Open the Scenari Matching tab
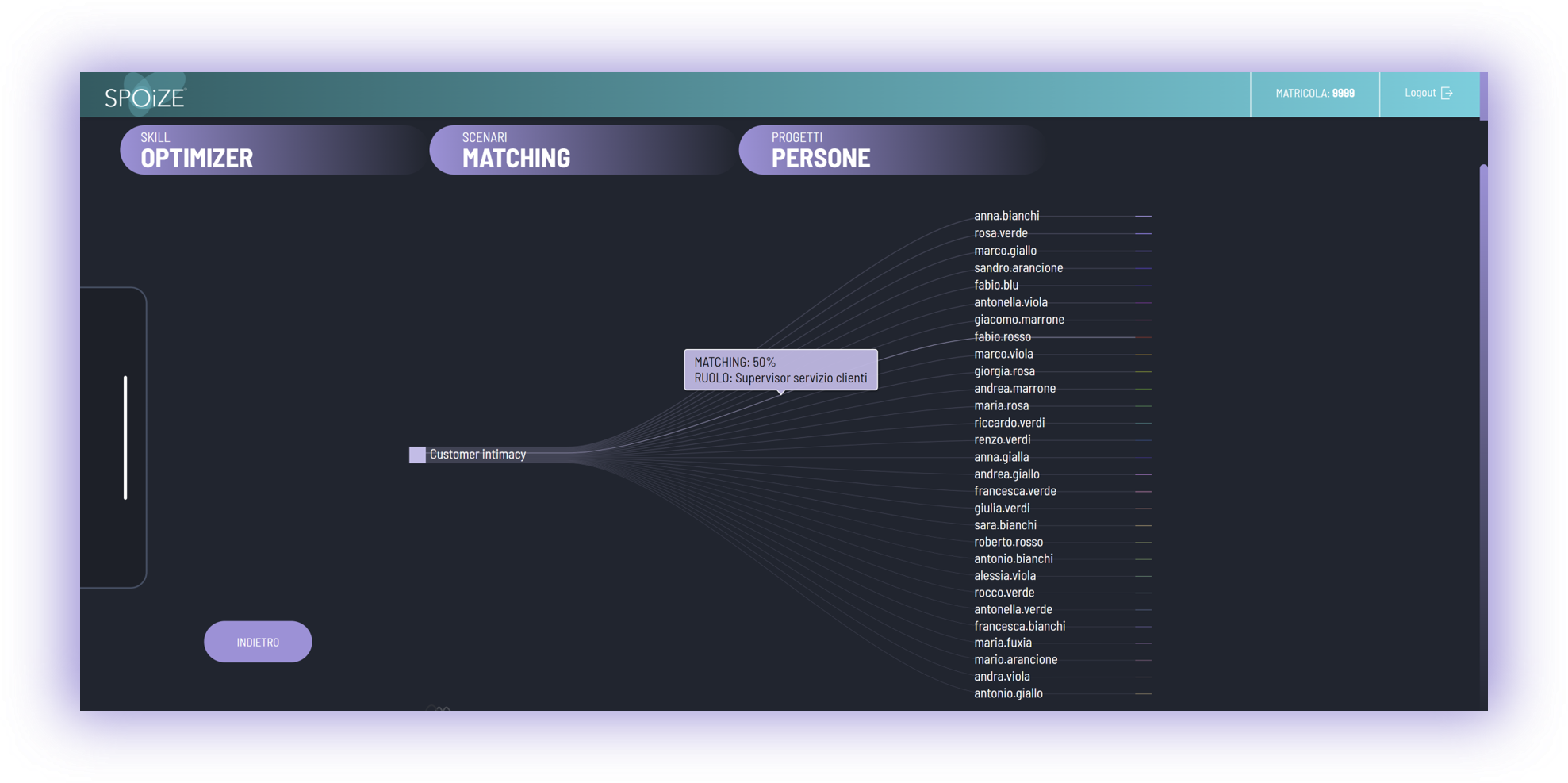 click(x=581, y=150)
